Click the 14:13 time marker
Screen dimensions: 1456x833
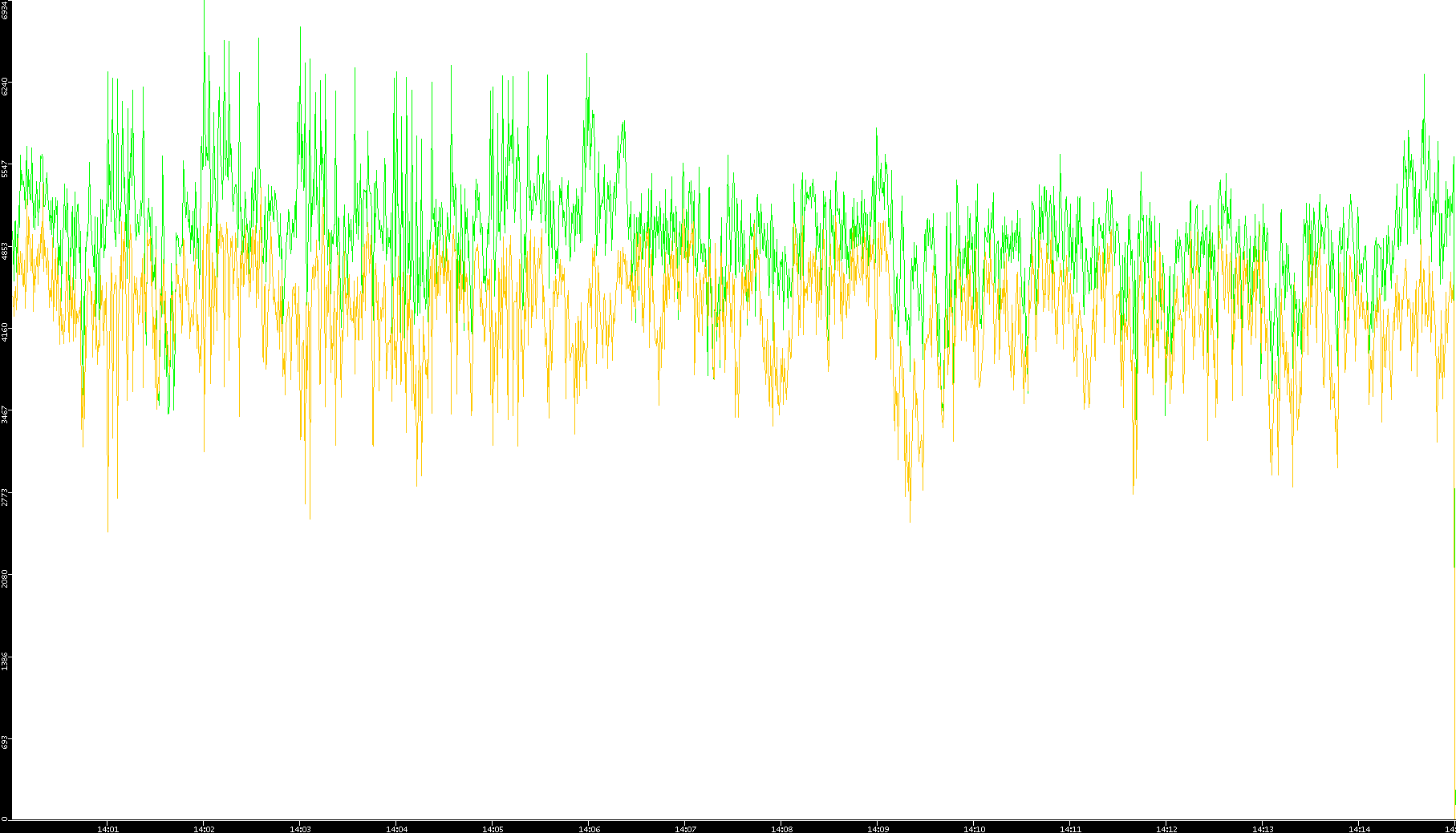(x=1263, y=829)
